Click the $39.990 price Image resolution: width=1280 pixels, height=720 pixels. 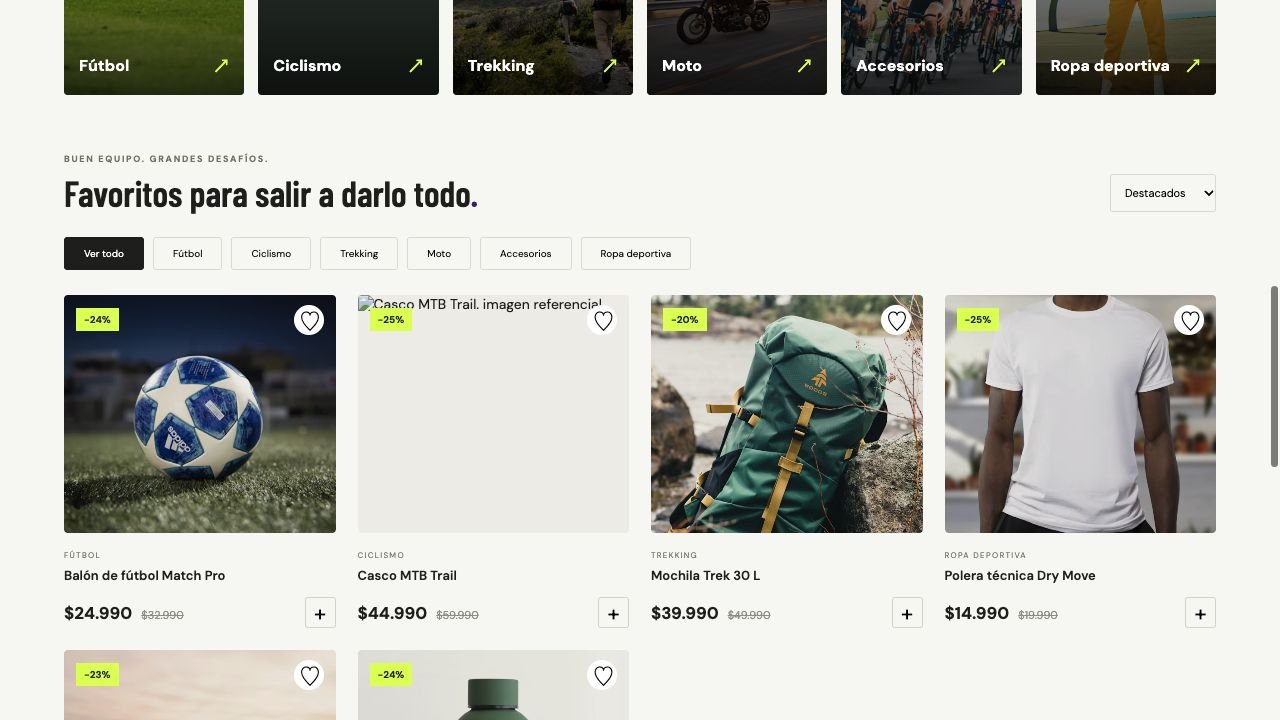pos(685,613)
